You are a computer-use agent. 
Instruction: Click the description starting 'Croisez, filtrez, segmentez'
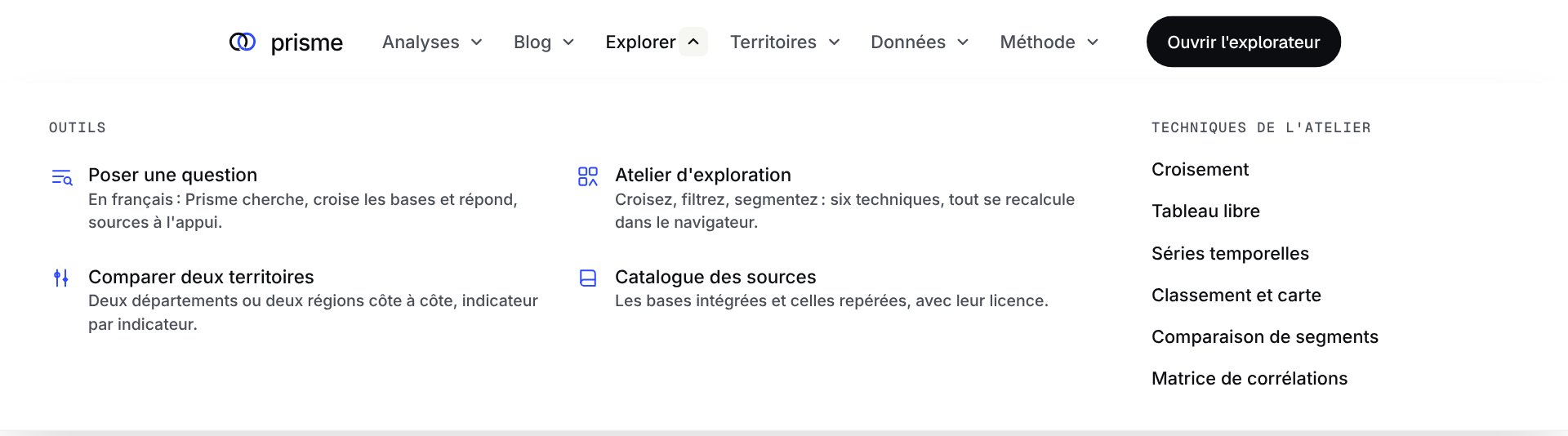(844, 211)
